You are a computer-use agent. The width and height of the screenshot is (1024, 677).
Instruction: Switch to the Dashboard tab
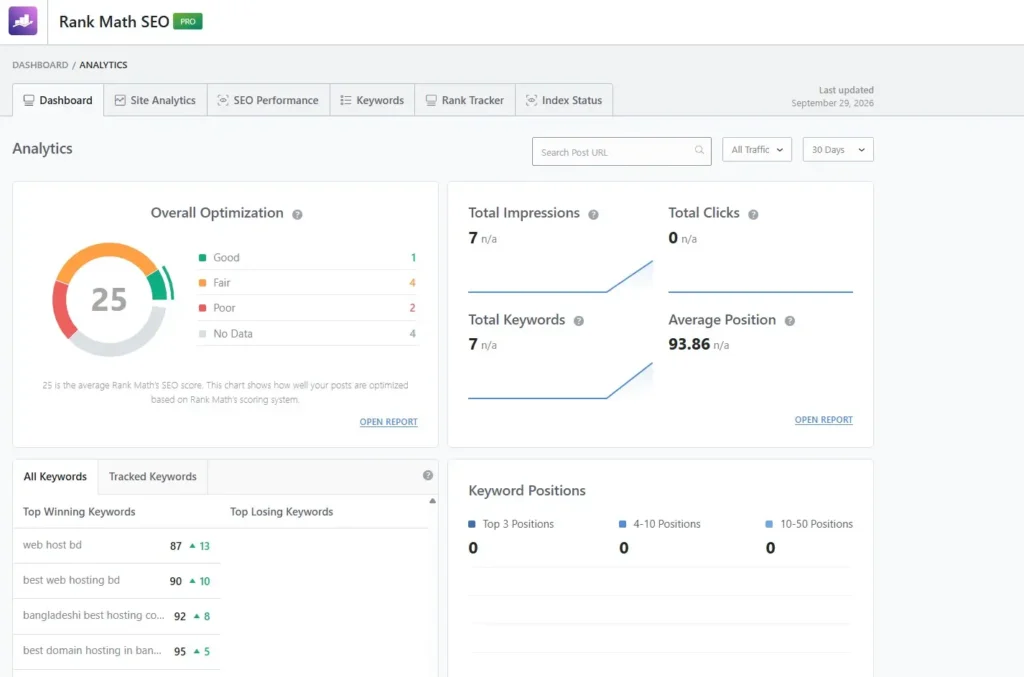click(58, 100)
